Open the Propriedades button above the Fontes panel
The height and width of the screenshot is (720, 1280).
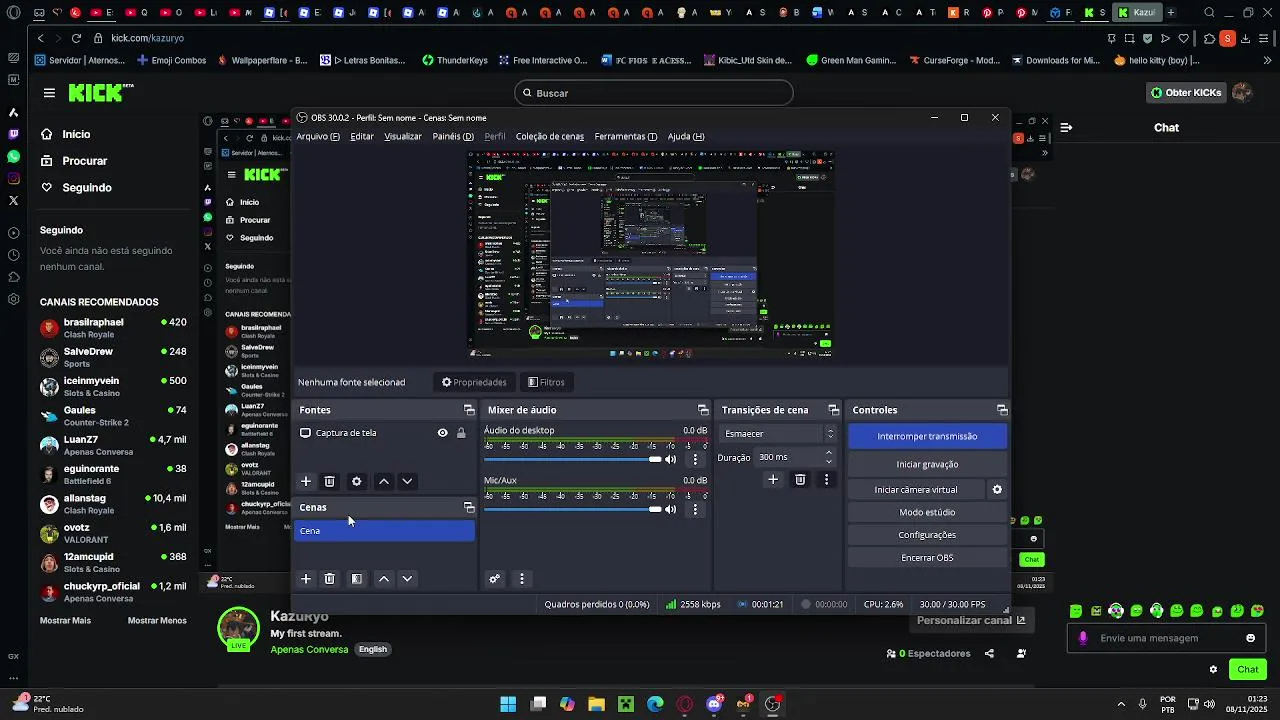pyautogui.click(x=474, y=382)
